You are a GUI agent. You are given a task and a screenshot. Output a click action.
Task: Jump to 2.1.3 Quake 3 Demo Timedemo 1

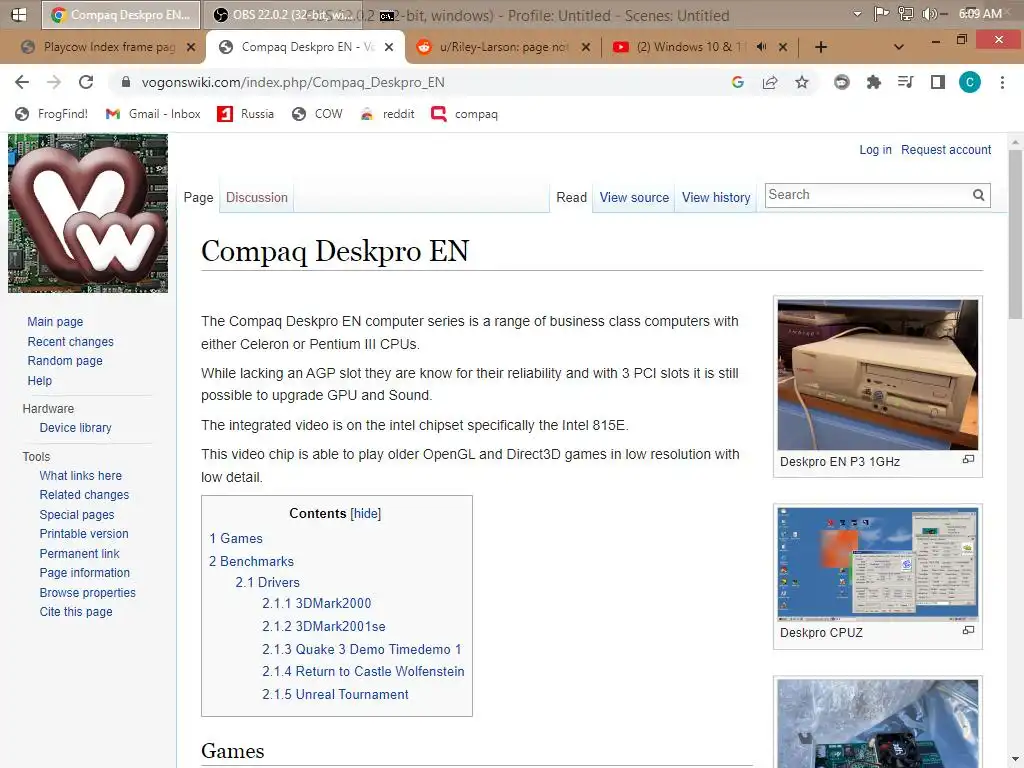click(362, 649)
